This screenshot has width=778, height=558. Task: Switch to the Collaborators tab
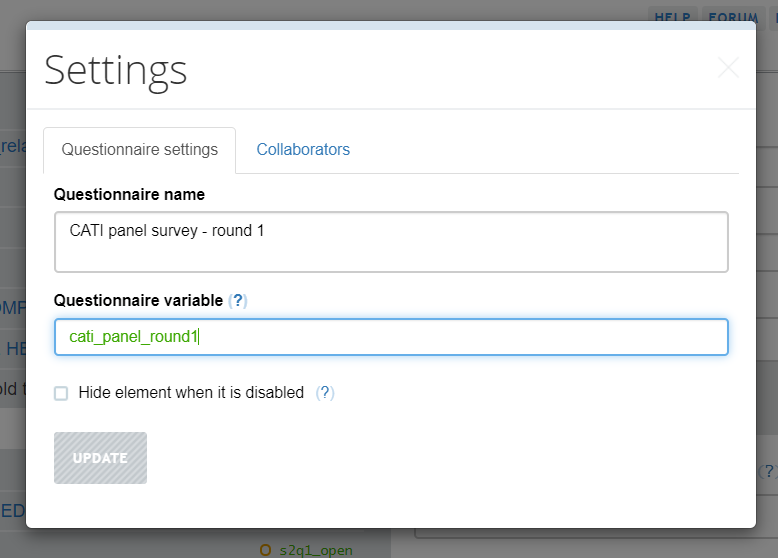coord(303,149)
